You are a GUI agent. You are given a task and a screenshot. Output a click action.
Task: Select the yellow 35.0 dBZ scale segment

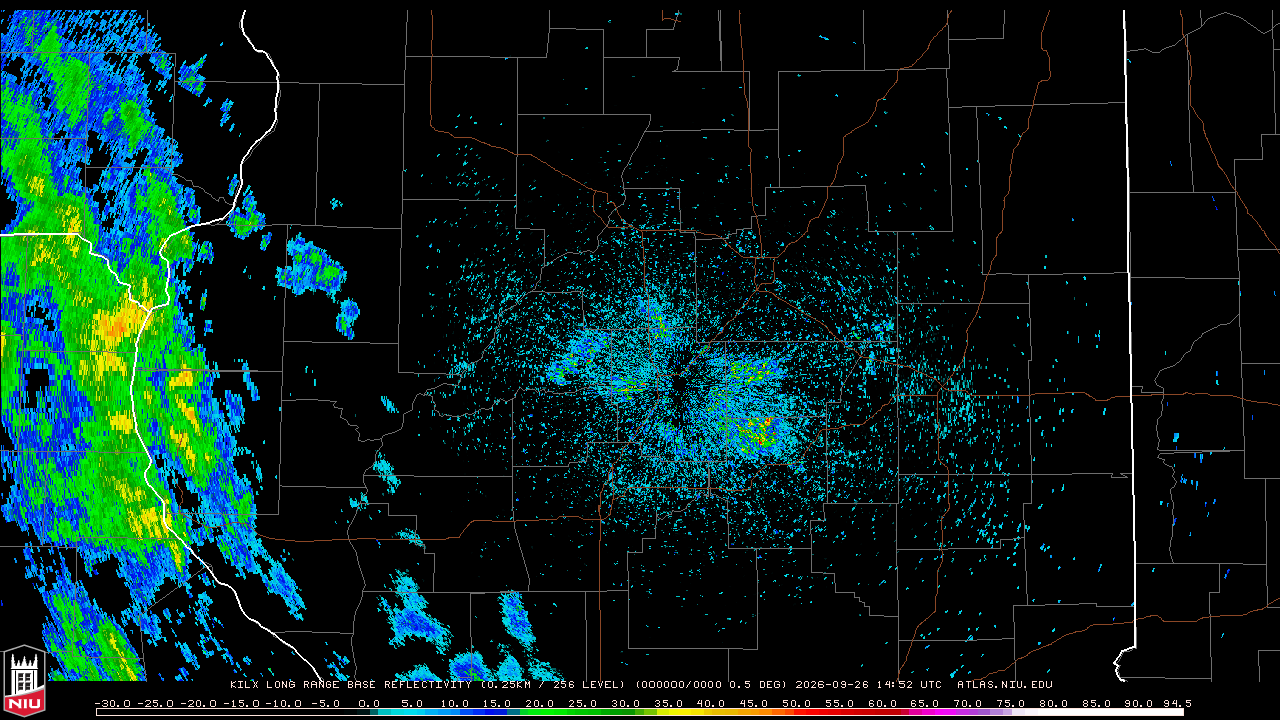[669, 712]
